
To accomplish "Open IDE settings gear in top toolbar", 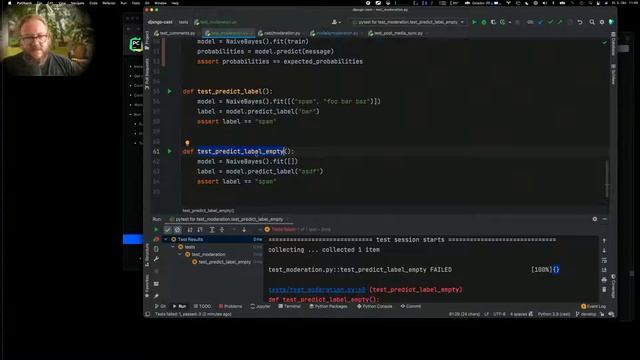I will 602,22.
